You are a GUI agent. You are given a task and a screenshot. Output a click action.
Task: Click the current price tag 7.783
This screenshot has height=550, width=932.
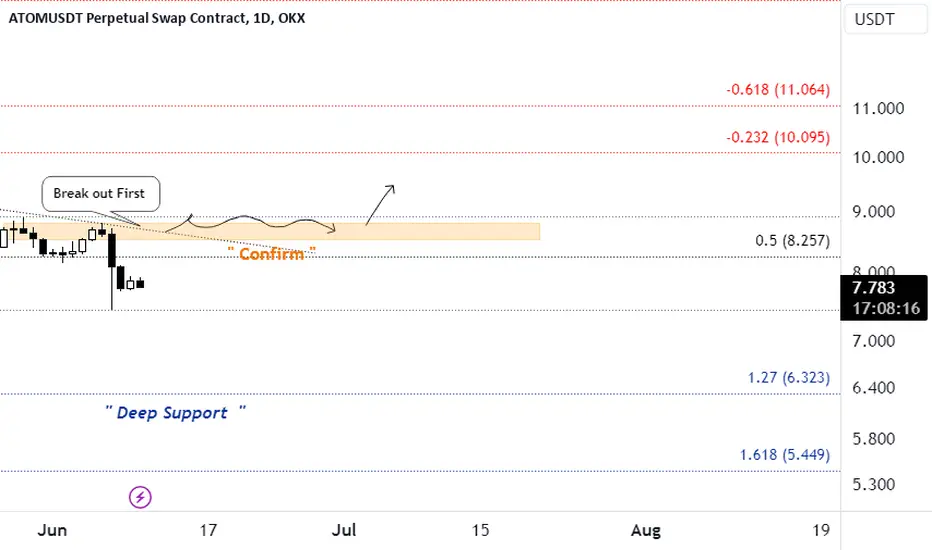tap(884, 298)
